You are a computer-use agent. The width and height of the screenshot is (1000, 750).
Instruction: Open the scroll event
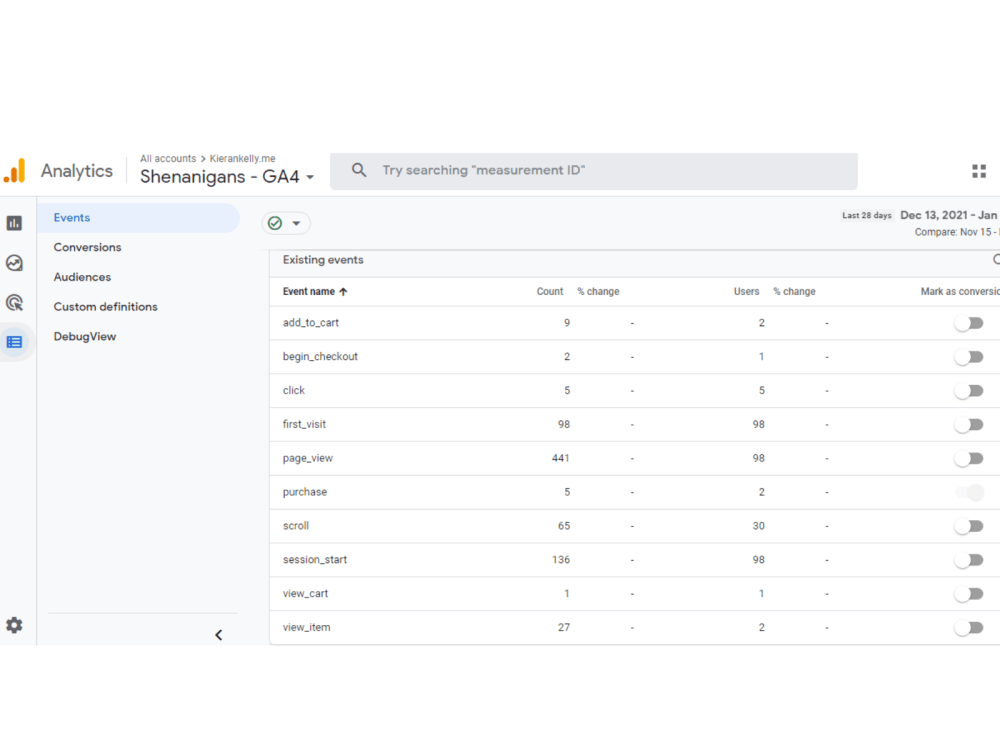pyautogui.click(x=296, y=526)
